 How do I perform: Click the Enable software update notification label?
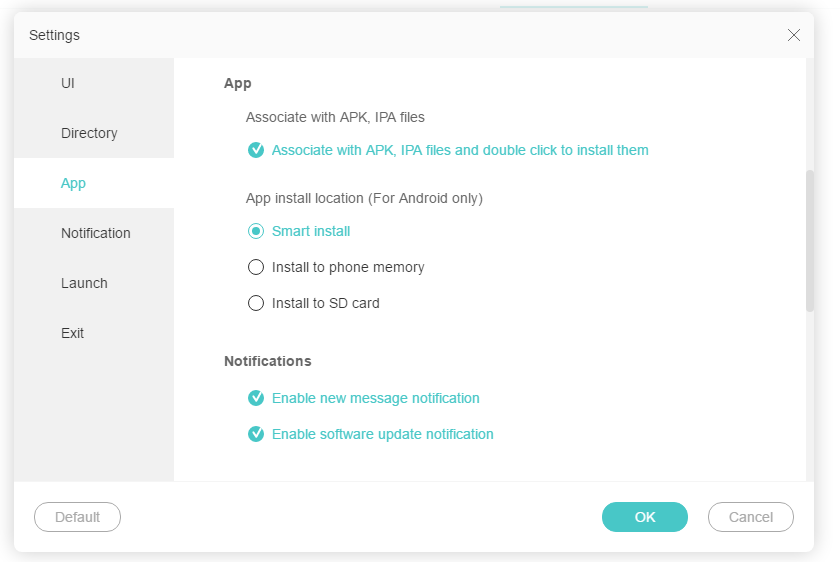coord(383,434)
